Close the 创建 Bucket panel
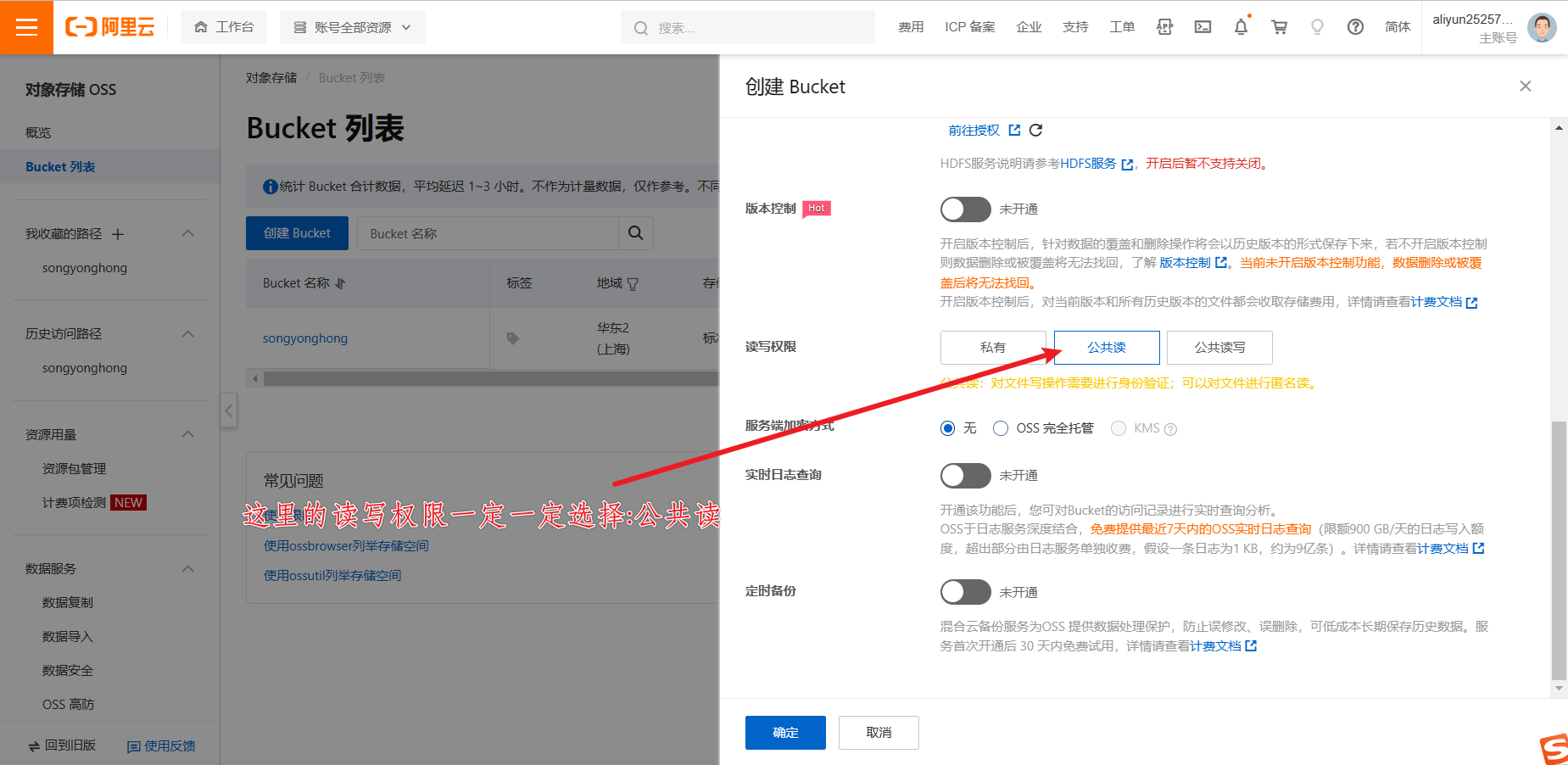Viewport: 1568px width, 765px height. pyautogui.click(x=1525, y=86)
